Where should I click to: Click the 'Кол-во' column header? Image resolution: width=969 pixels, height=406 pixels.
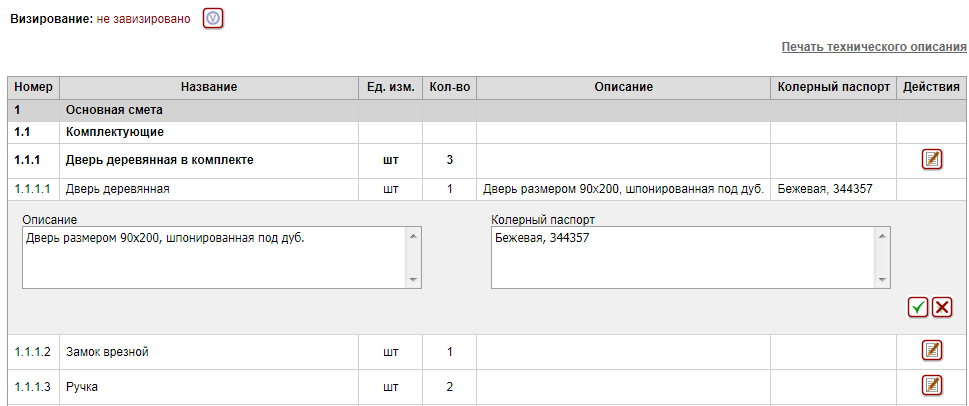click(449, 87)
